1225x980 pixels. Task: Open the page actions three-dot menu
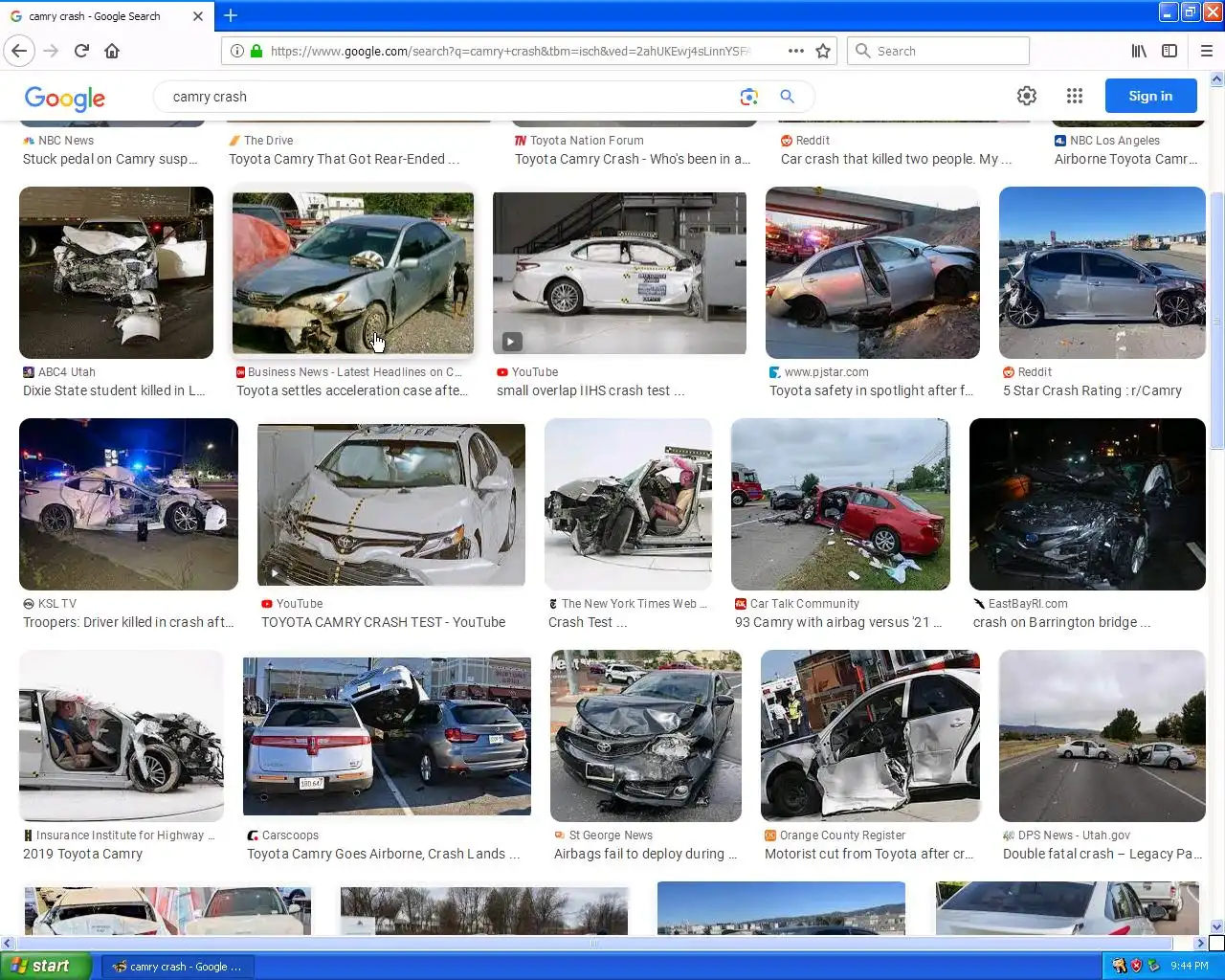pyautogui.click(x=796, y=51)
